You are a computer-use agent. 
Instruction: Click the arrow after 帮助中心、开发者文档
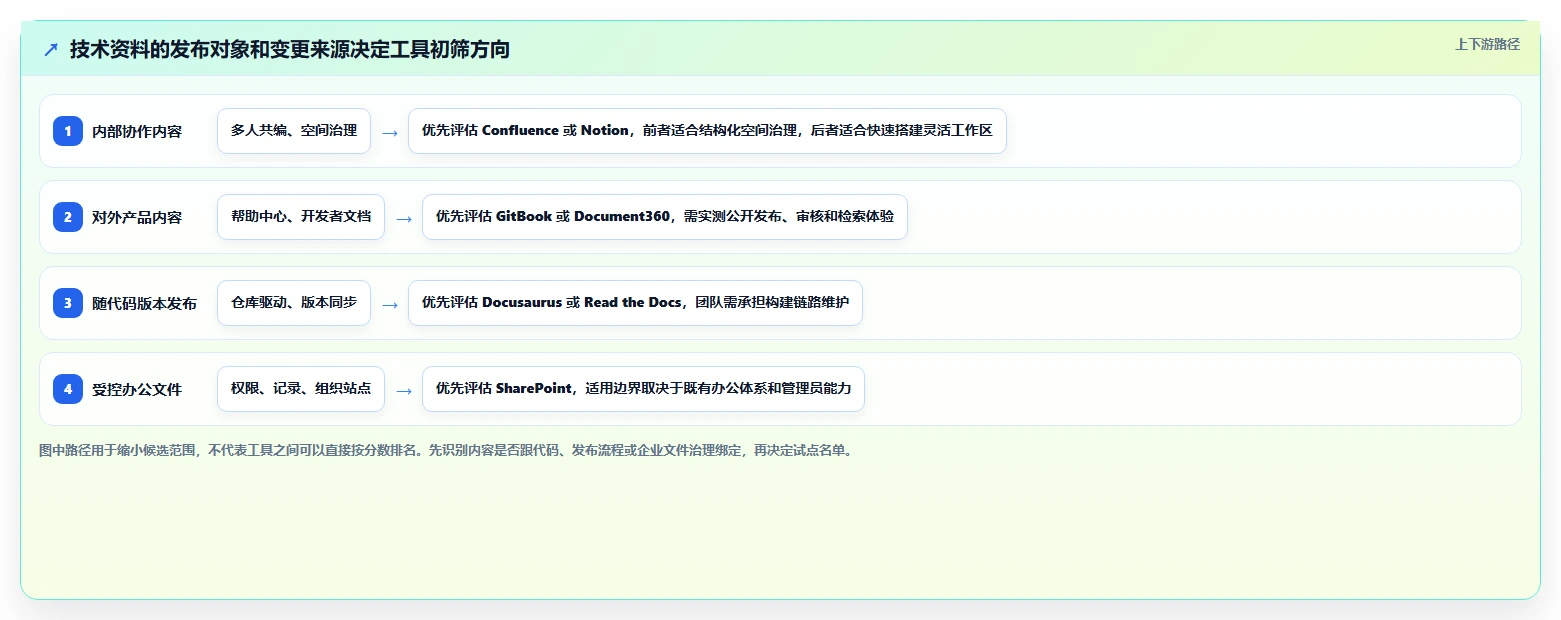pos(404,218)
